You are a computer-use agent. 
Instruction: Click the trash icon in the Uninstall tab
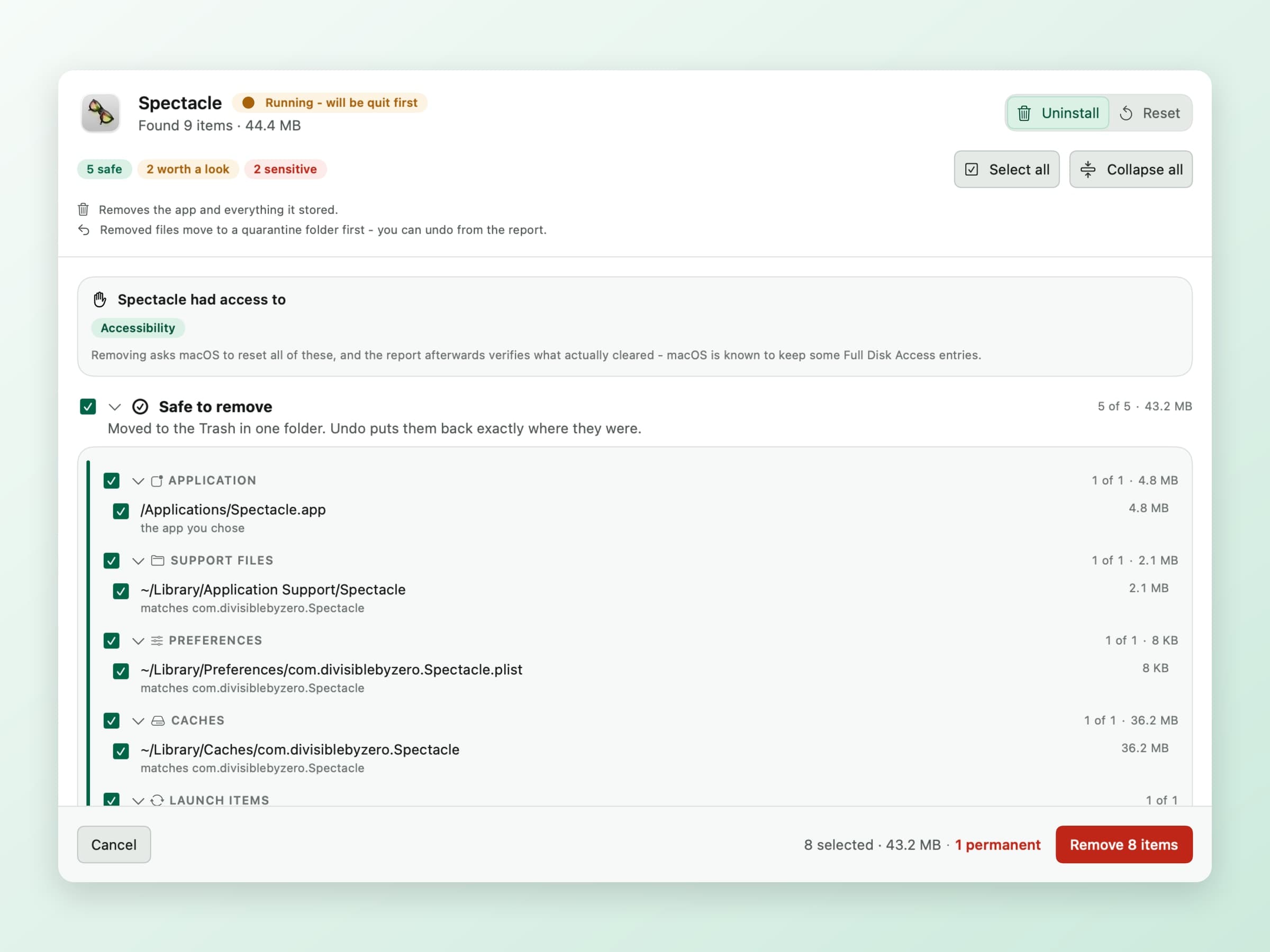1024,113
